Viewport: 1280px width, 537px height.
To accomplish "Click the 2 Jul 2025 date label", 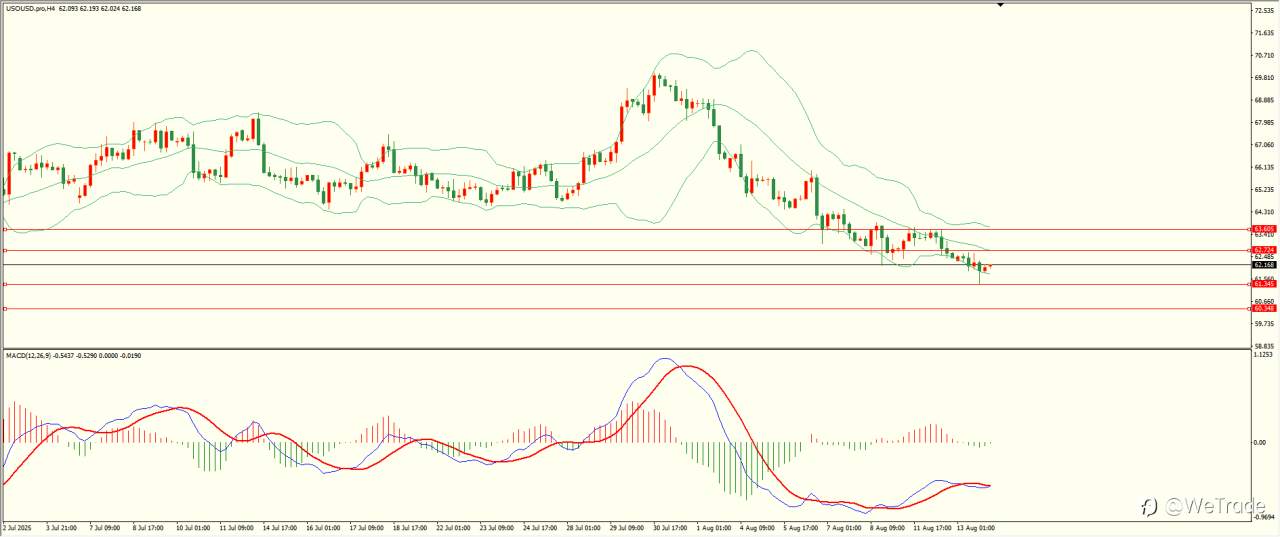I will pos(18,526).
